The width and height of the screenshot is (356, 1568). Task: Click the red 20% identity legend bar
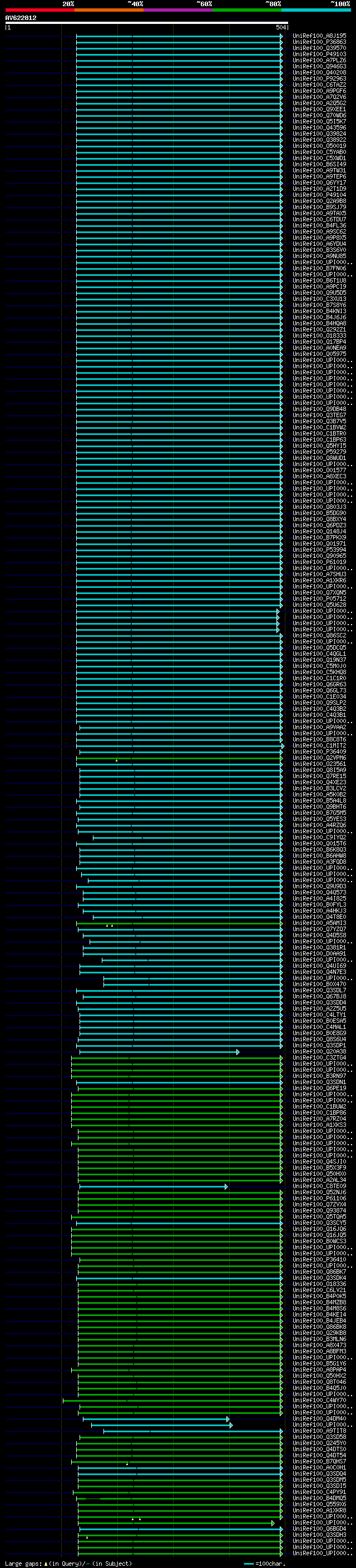pyautogui.click(x=39, y=10)
